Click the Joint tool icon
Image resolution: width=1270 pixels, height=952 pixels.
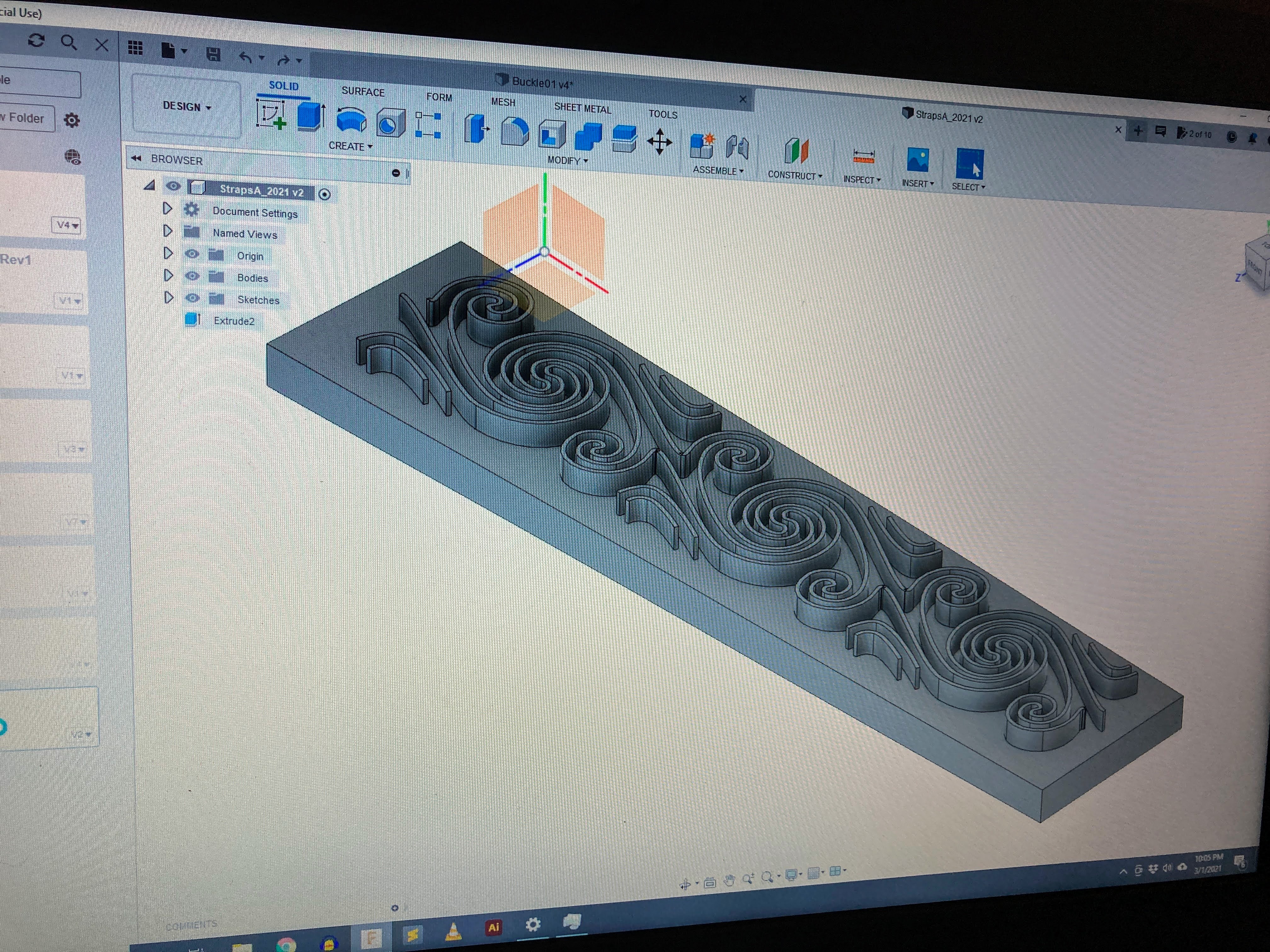tap(737, 148)
